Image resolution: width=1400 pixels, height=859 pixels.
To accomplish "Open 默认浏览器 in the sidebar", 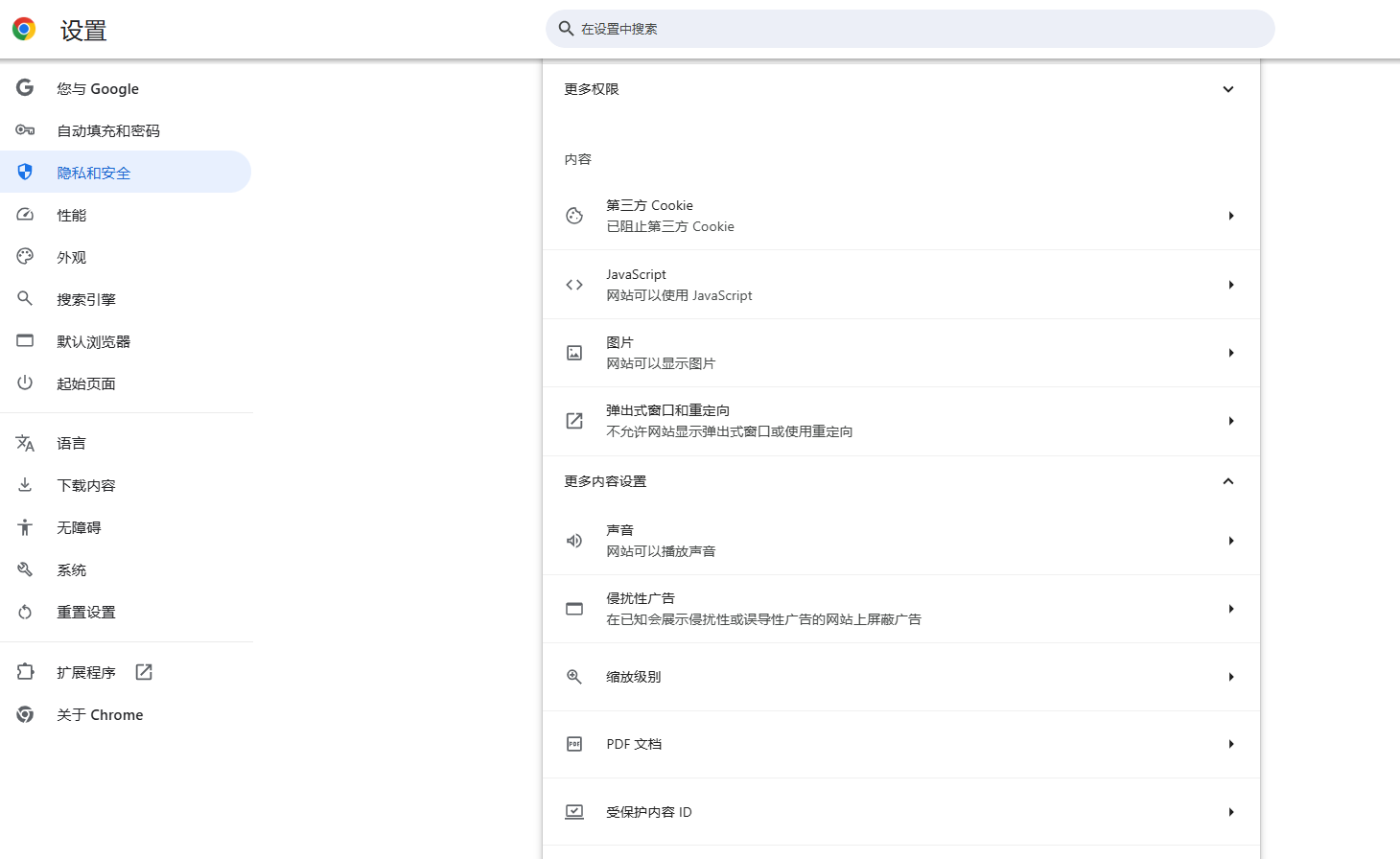I will pyautogui.click(x=126, y=341).
